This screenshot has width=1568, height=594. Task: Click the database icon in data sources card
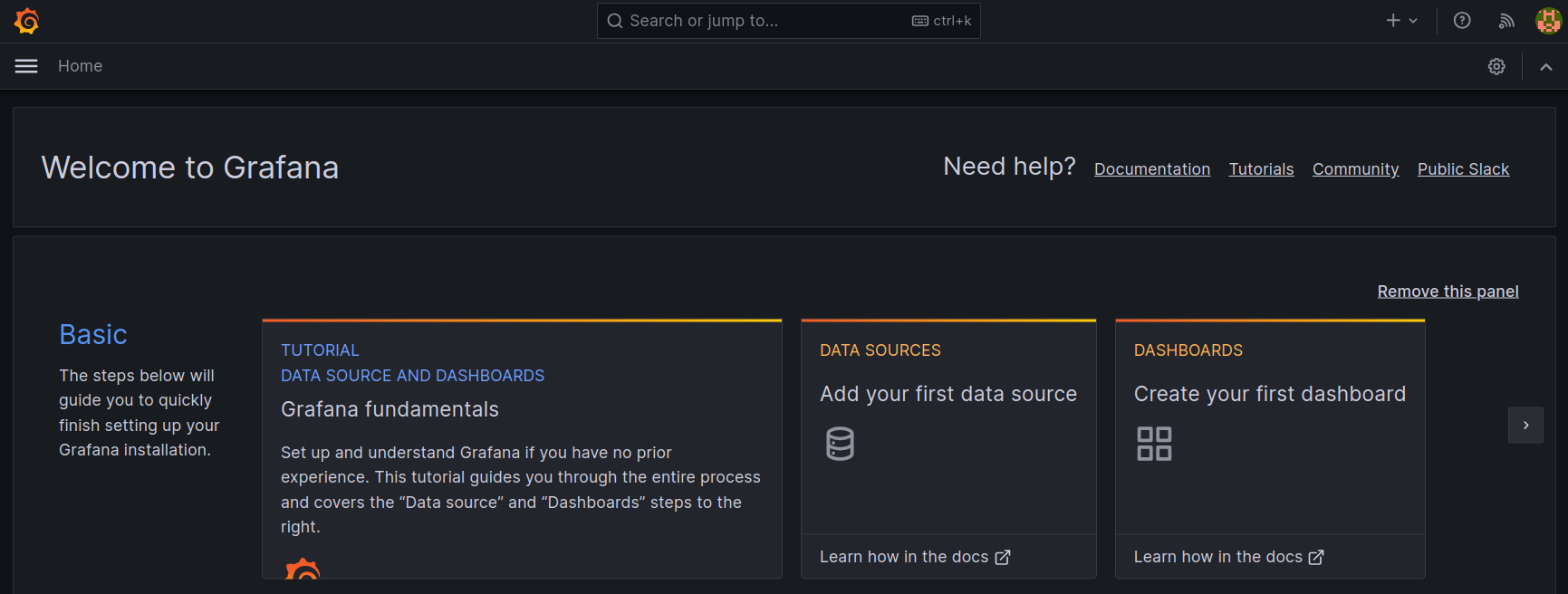pyautogui.click(x=840, y=444)
